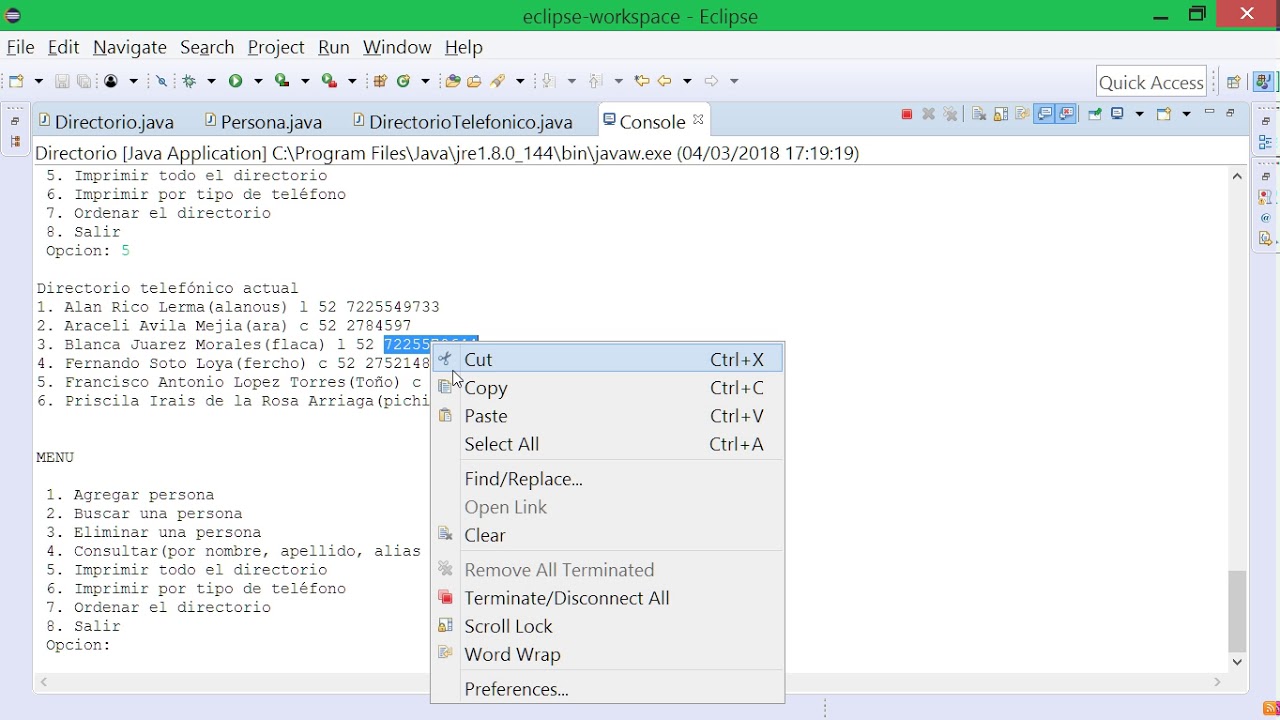Click the Last Edit Location arrow icon
The width and height of the screenshot is (1280, 720).
641,81
